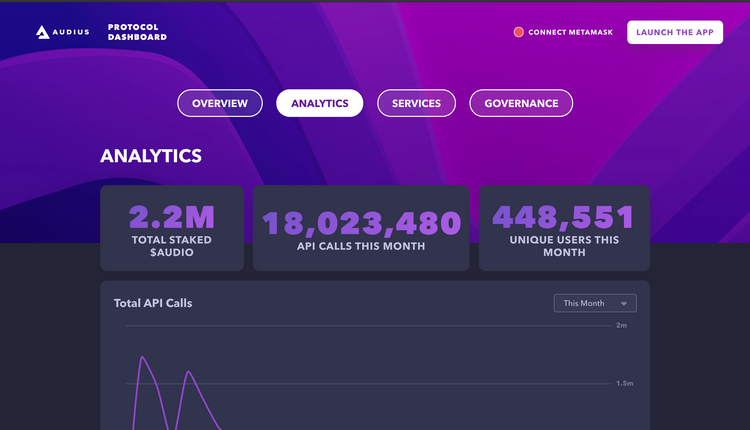
Task: Click the 448,551 unique users value
Action: coord(564,217)
